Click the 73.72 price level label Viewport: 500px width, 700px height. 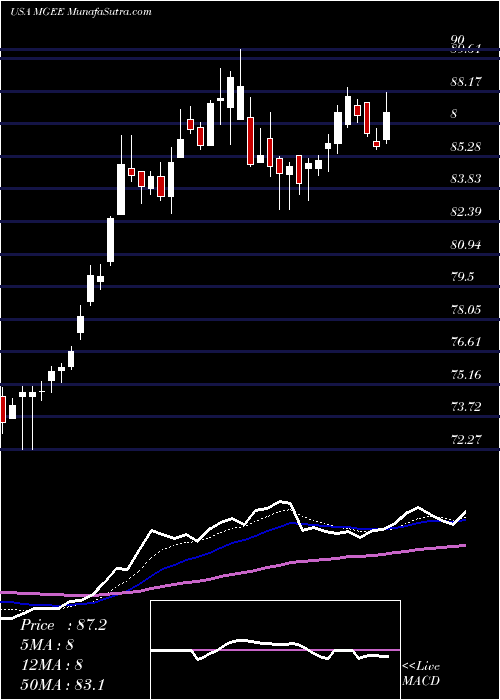click(466, 407)
